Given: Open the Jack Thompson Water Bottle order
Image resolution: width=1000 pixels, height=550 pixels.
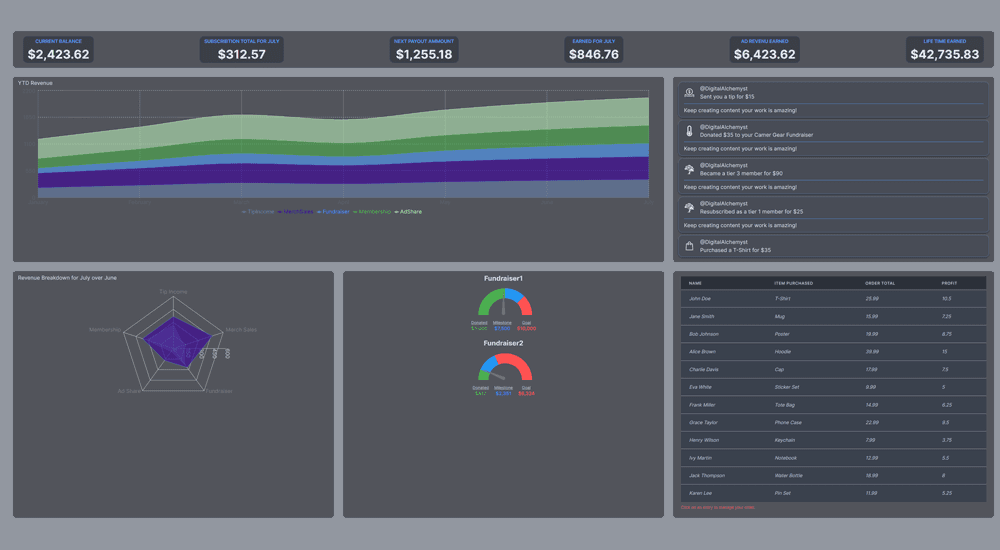Looking at the screenshot, I should tap(833, 475).
